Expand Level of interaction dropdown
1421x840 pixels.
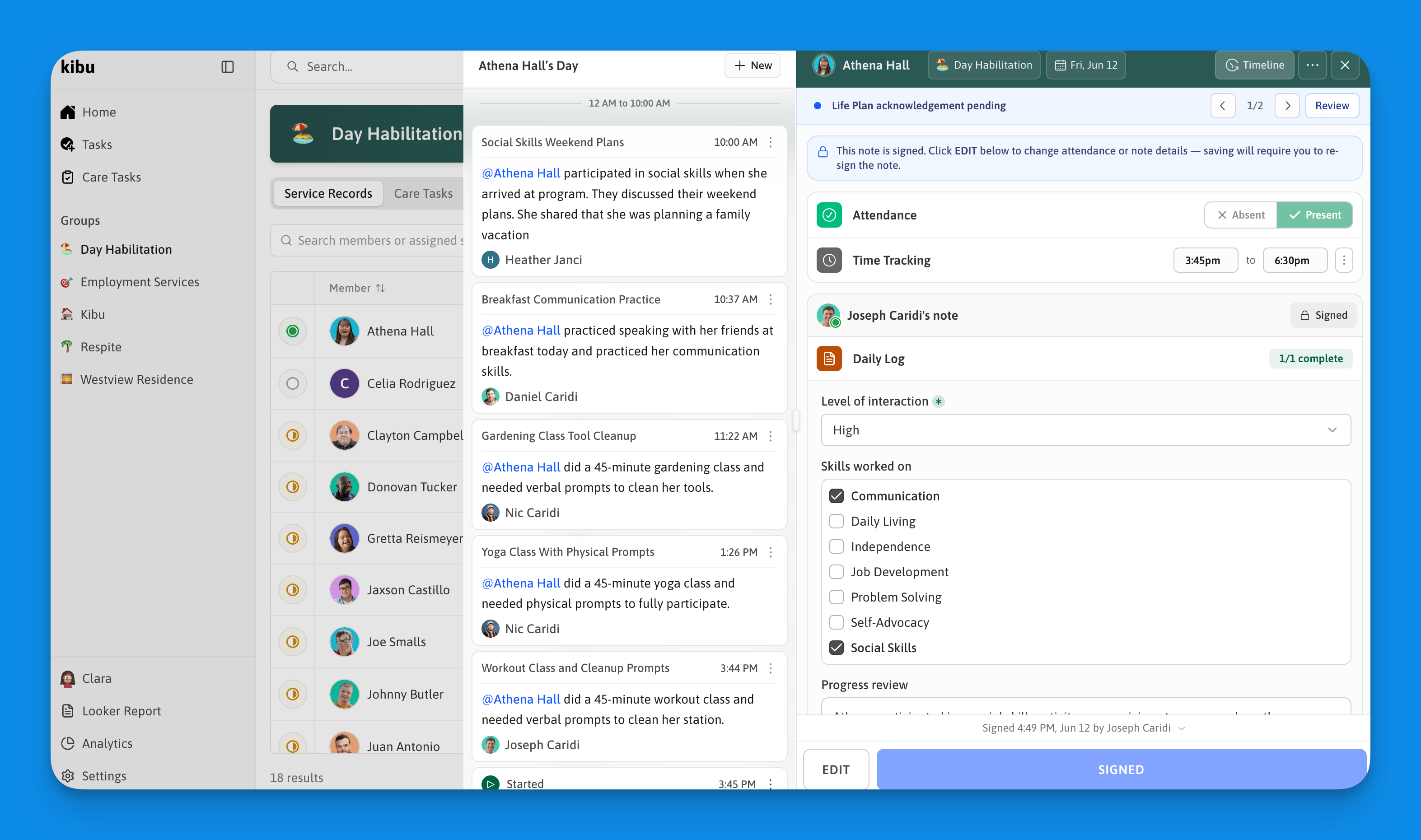1086,430
